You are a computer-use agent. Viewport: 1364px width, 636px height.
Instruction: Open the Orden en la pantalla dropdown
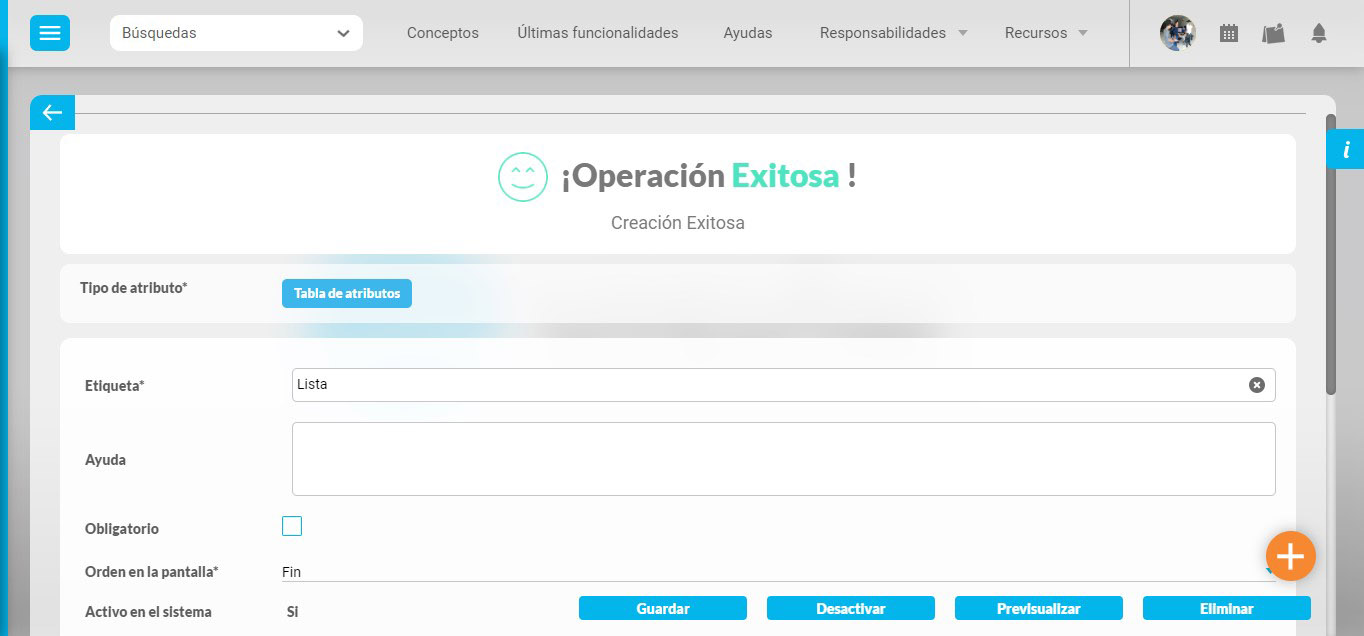(x=776, y=572)
